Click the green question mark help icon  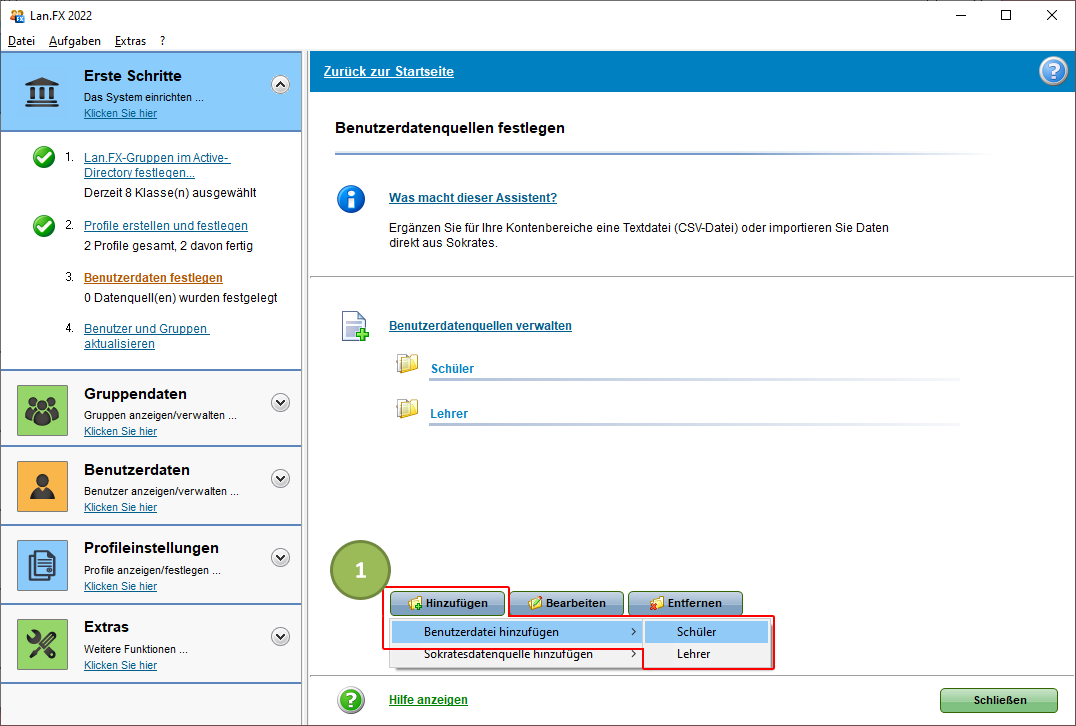coord(351,700)
